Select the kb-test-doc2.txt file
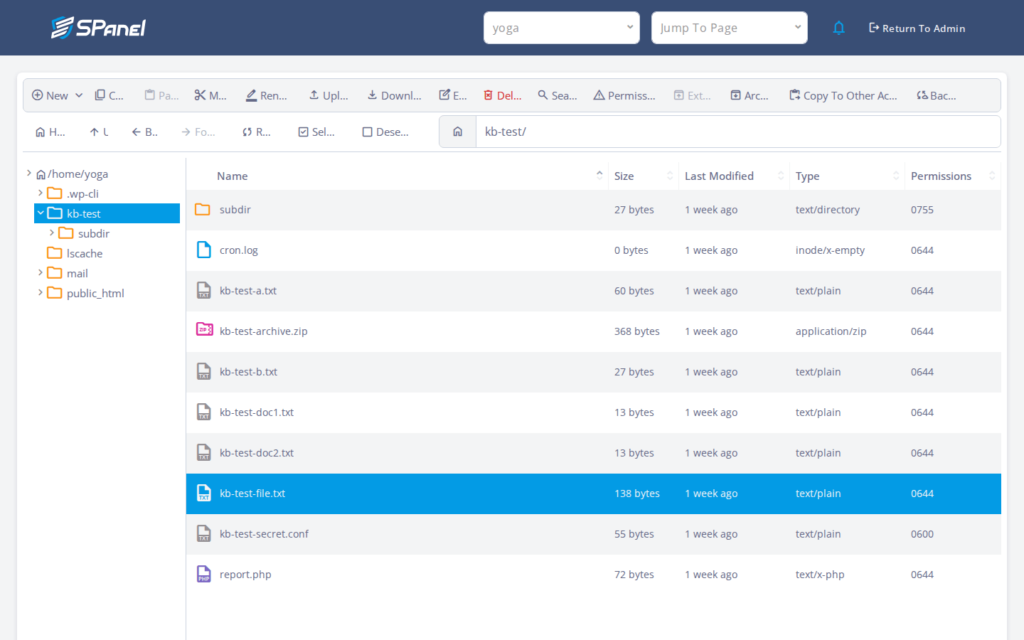Viewport: 1024px width, 640px height. point(594,453)
